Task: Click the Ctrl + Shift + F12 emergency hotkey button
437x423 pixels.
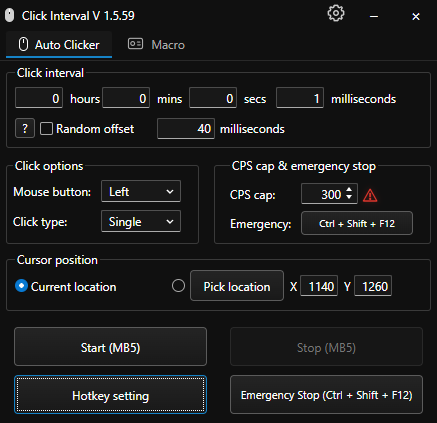Action: [357, 223]
